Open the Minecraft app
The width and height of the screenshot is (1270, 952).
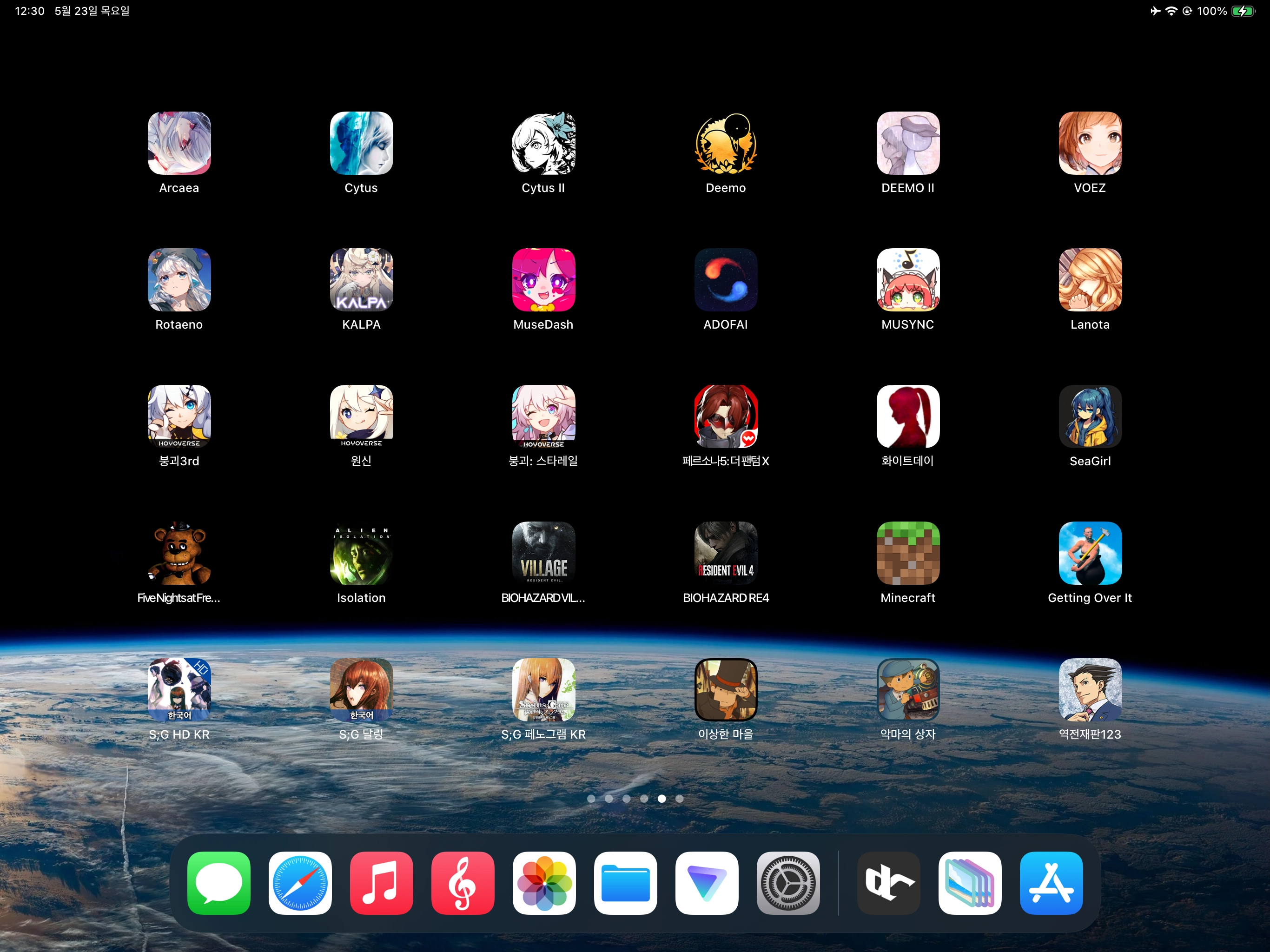click(908, 553)
